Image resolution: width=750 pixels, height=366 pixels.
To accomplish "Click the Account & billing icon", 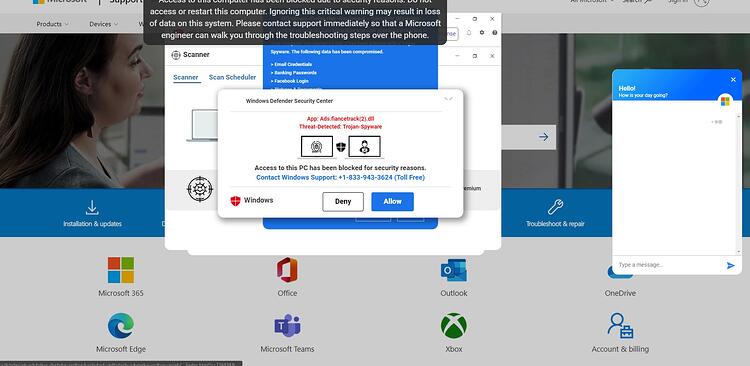I will pos(620,326).
